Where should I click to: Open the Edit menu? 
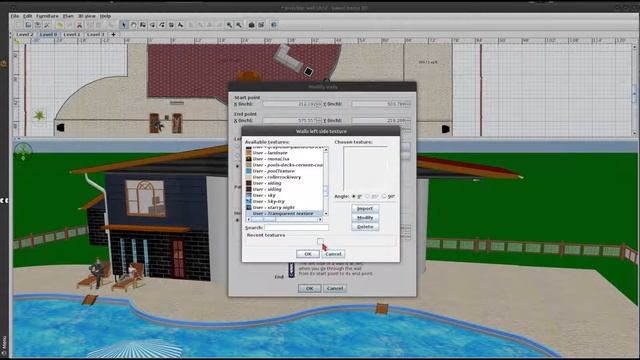[x=27, y=16]
